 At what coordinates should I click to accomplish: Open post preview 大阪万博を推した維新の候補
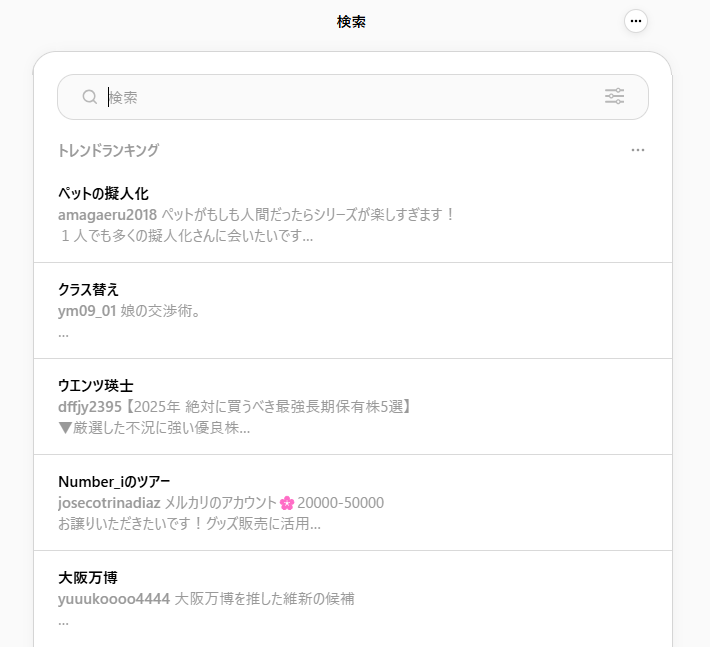click(x=264, y=599)
